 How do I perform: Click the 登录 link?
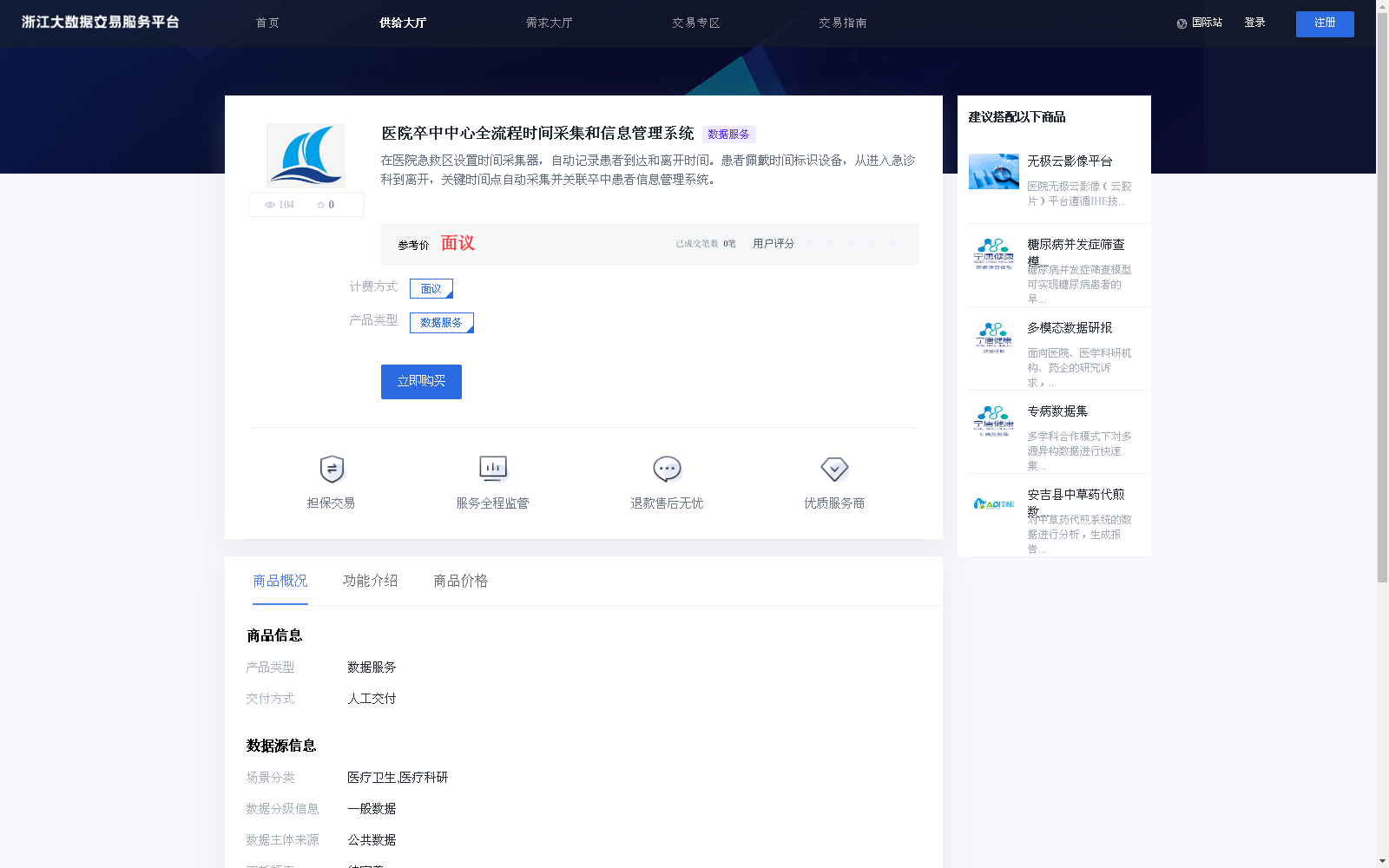pyautogui.click(x=1254, y=23)
